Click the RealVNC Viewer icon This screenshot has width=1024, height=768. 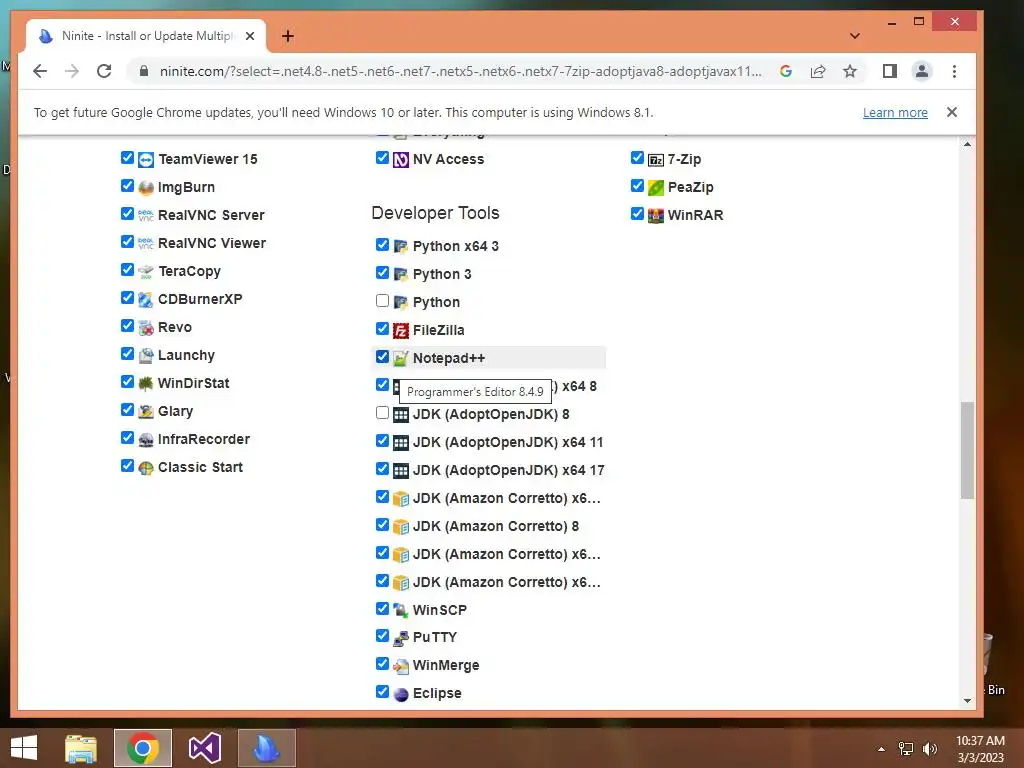(146, 244)
